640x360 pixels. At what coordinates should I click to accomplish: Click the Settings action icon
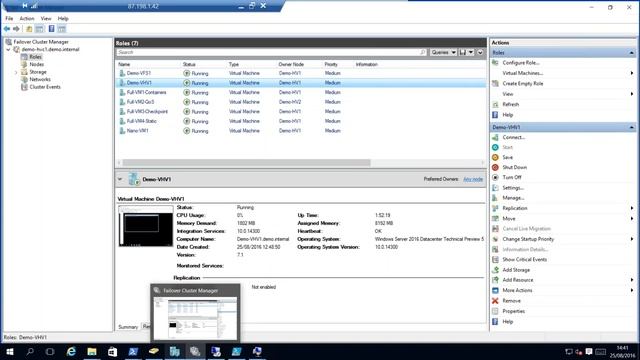[495, 188]
